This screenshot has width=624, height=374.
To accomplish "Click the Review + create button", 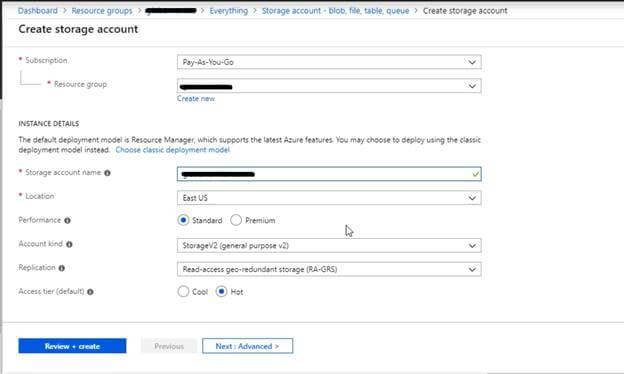I will pyautogui.click(x=72, y=346).
